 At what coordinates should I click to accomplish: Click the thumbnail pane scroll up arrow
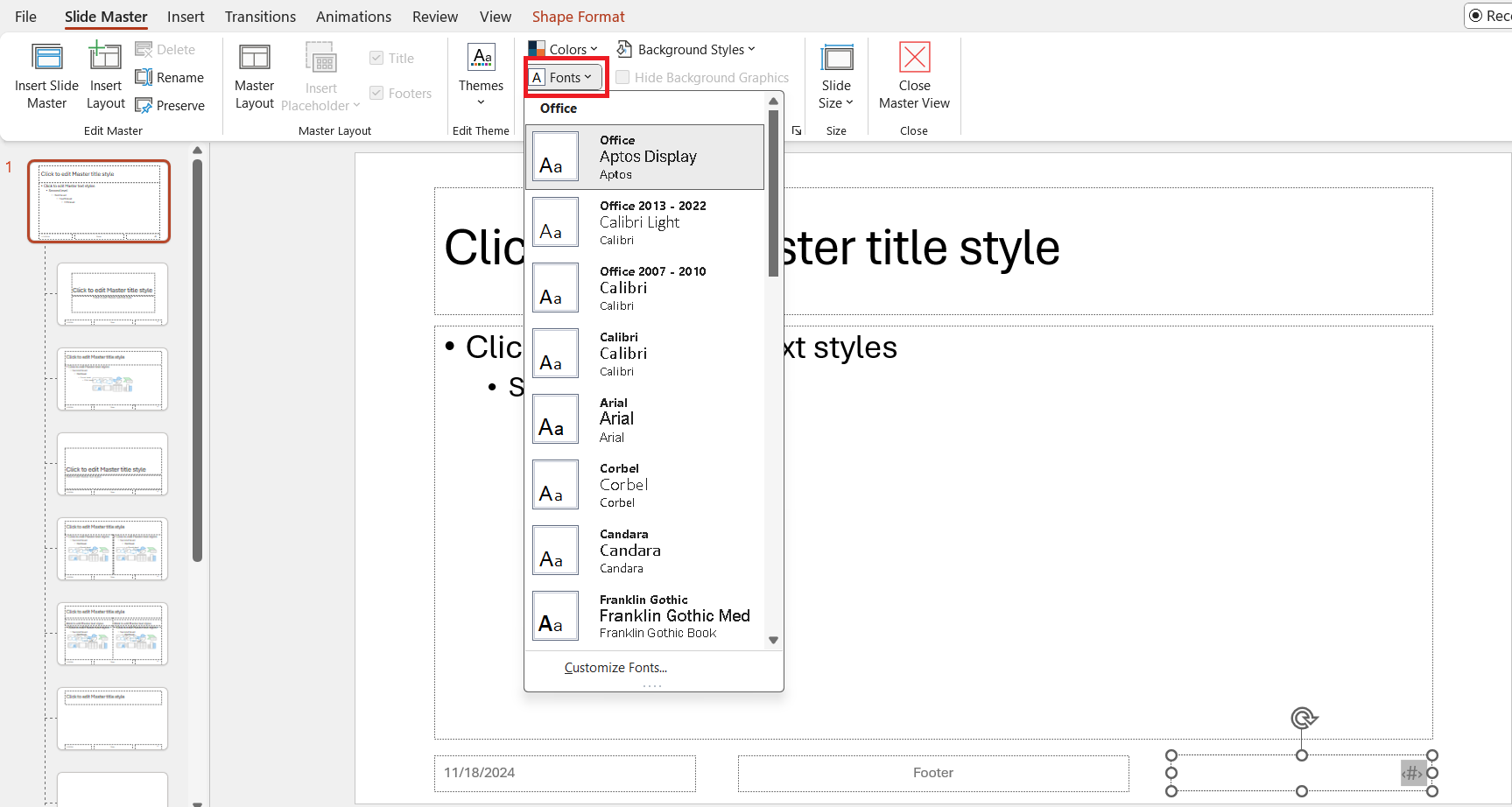(x=197, y=151)
